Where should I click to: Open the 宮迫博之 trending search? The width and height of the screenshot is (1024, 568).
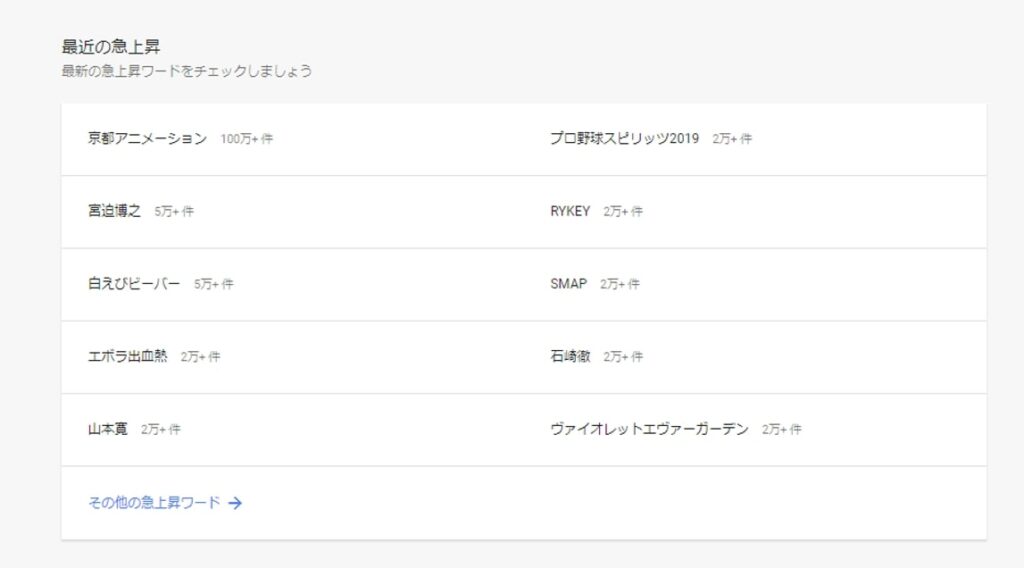pos(114,211)
